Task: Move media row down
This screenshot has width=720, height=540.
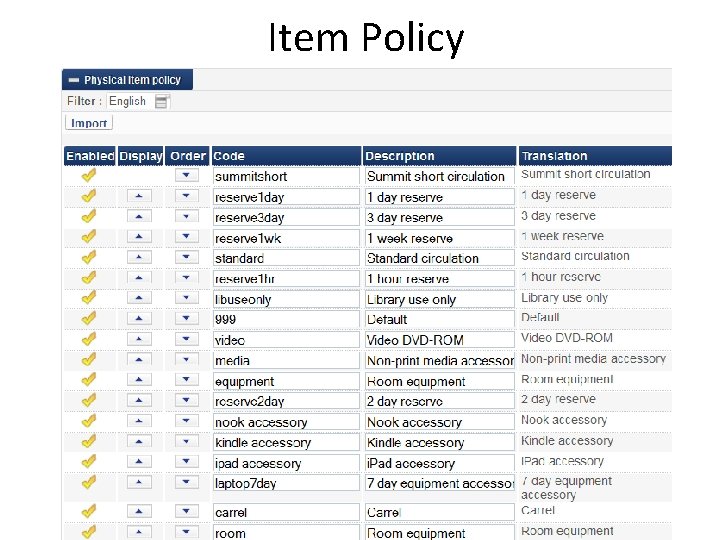Action: (x=186, y=360)
